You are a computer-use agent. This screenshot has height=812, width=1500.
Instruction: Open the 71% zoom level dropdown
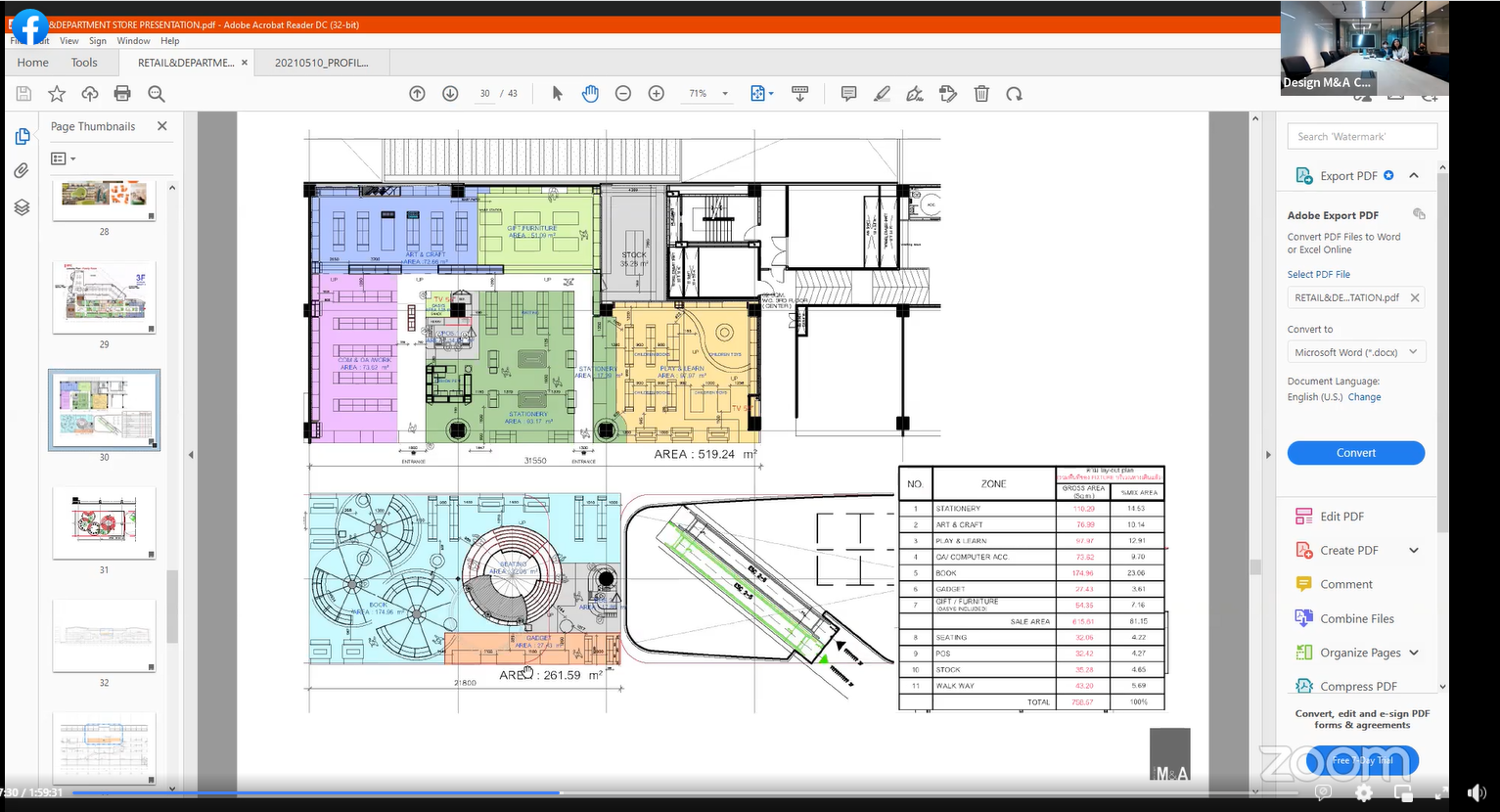pos(725,94)
